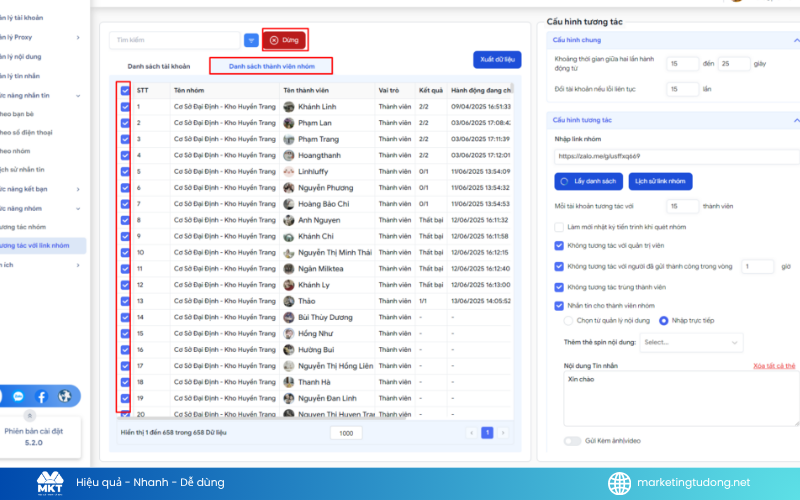Select 'Nhập trực tiếp' radio option

pos(663,320)
